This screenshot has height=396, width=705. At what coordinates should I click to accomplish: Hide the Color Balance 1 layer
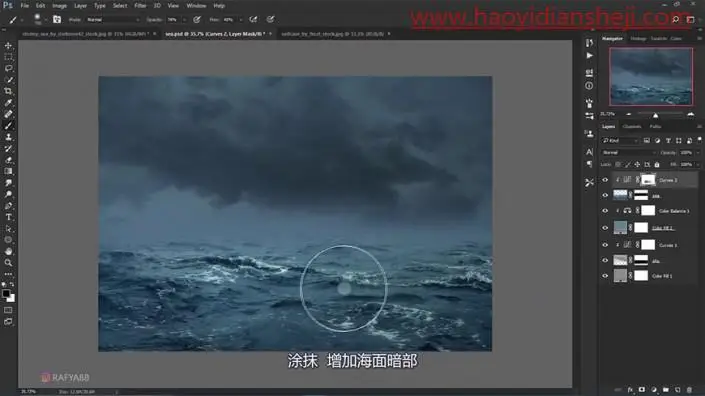(x=605, y=211)
